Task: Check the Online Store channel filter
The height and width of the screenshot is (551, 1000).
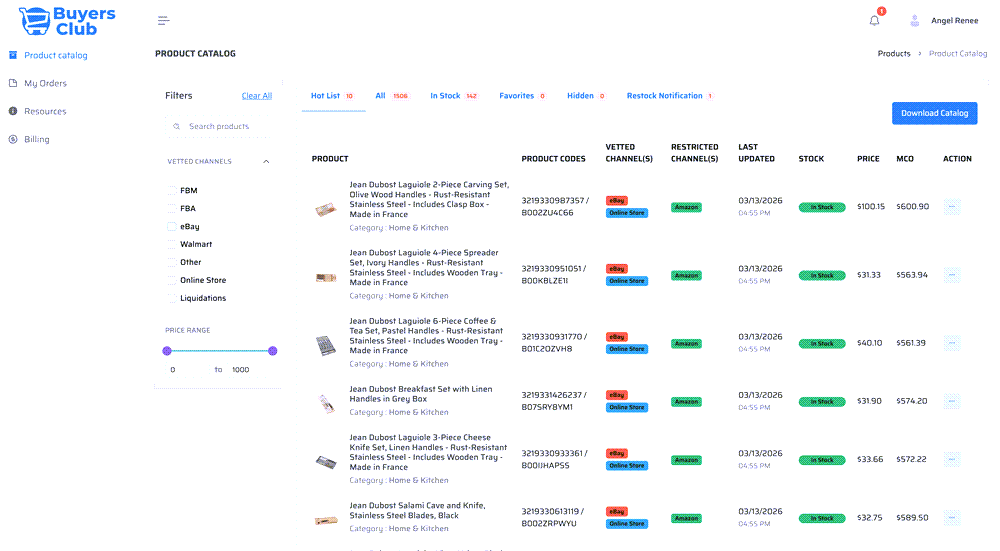Action: 172,280
